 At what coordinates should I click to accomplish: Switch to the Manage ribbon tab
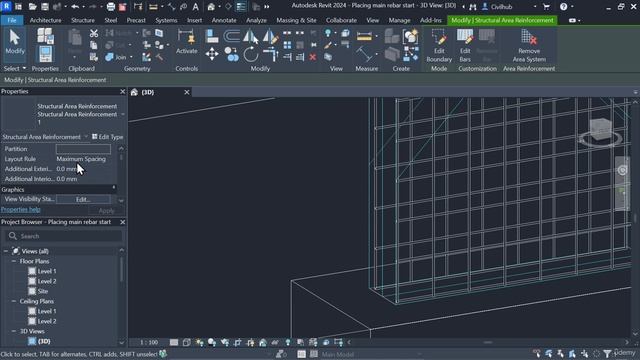(399, 20)
